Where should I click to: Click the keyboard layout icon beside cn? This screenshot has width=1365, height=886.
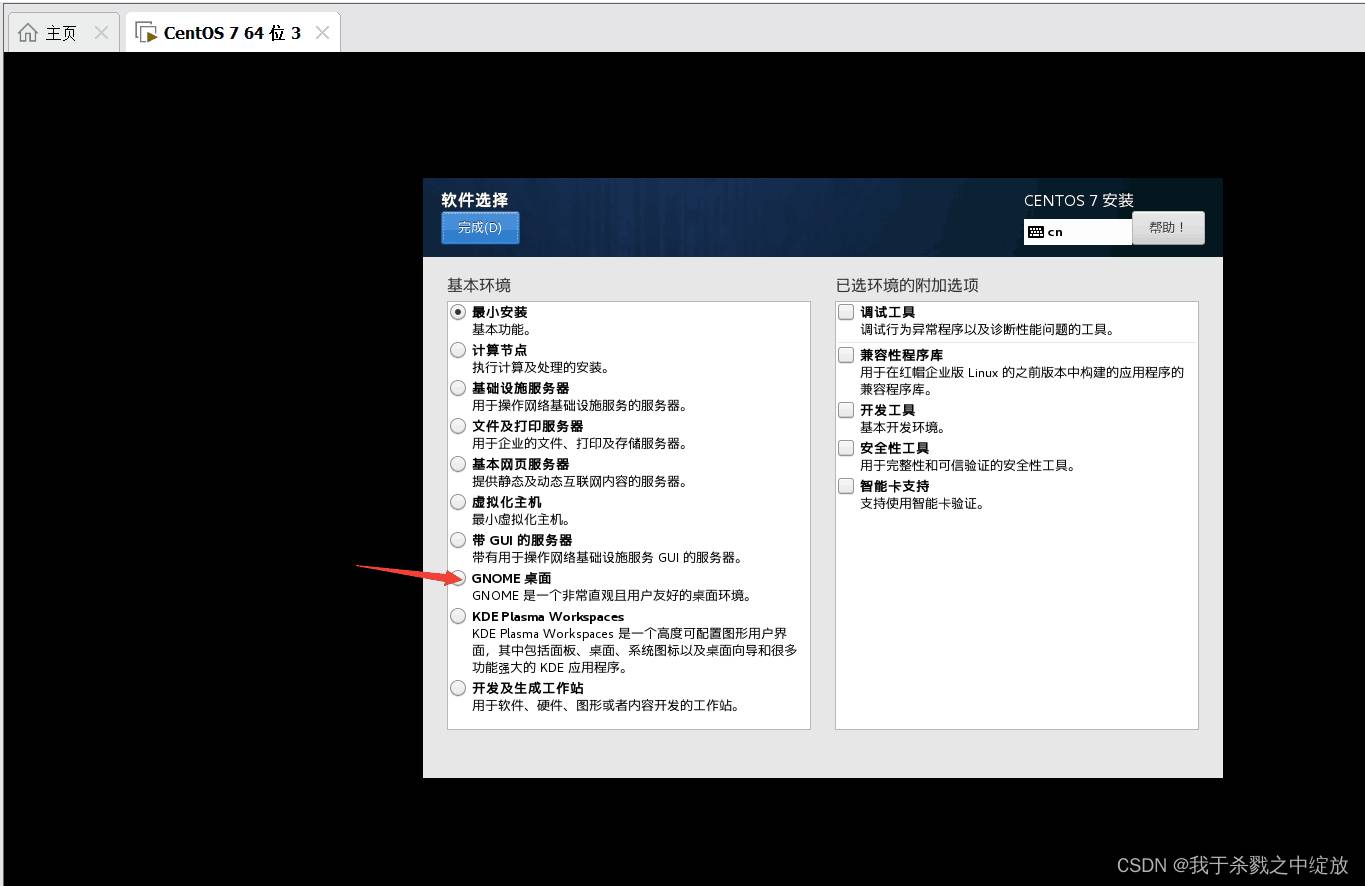[x=1036, y=232]
